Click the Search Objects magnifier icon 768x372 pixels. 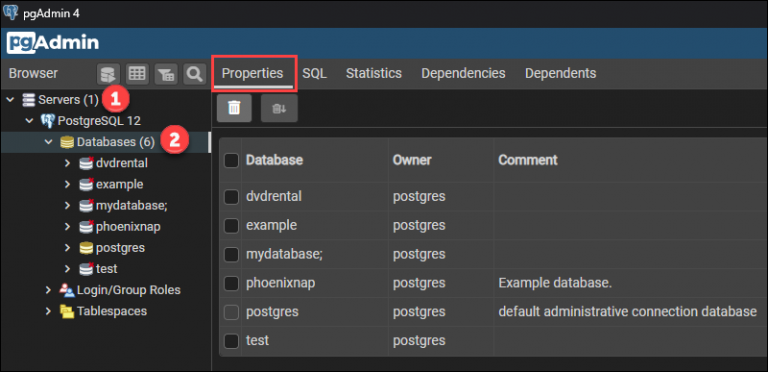coord(194,74)
